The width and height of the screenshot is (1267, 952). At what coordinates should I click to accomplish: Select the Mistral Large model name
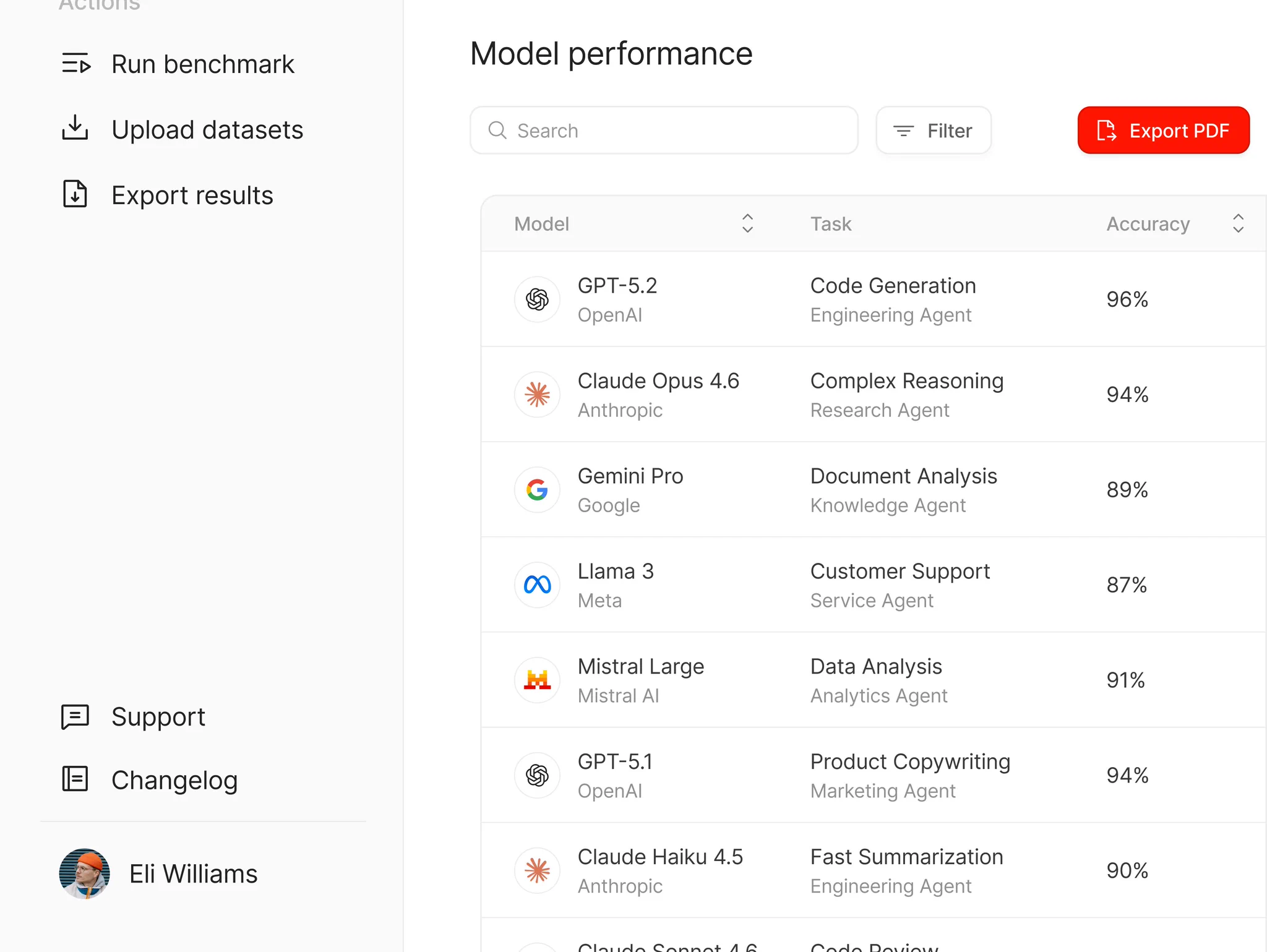pos(641,667)
